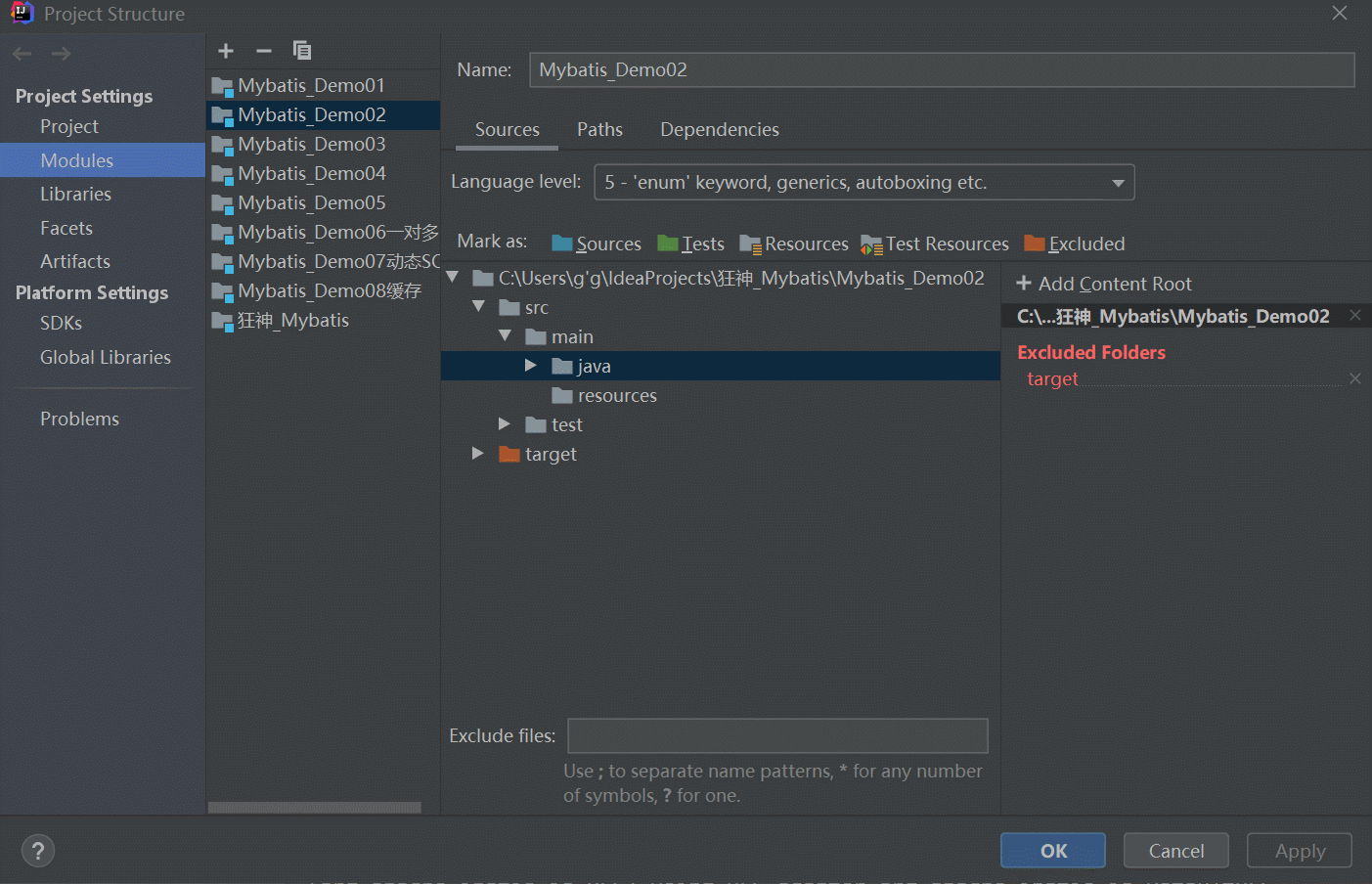Click the Exclude files input field
Image resolution: width=1372 pixels, height=884 pixels.
(x=777, y=735)
